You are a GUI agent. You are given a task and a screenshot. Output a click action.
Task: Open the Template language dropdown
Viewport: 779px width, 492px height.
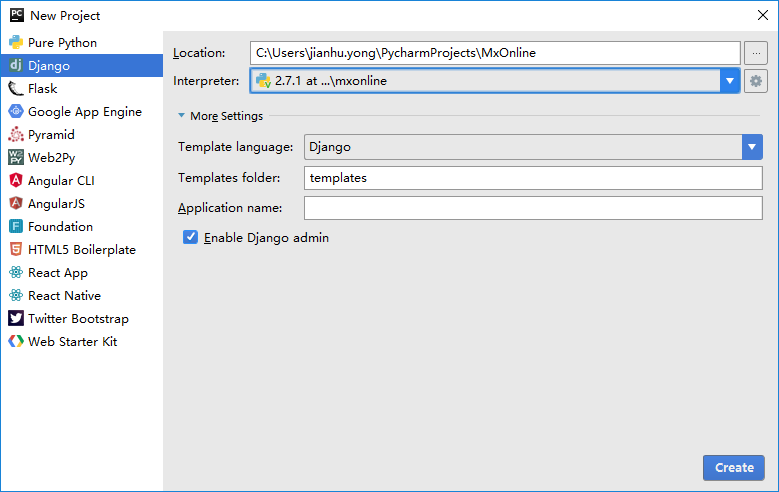752,147
